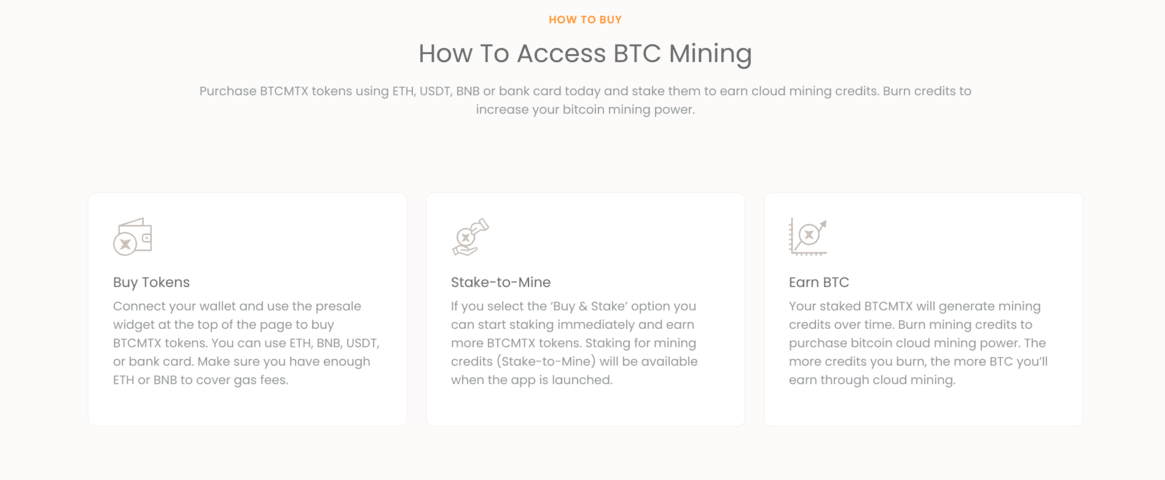The width and height of the screenshot is (1165, 480).
Task: Click 'increase your bitcoin mining power' subtitle line
Action: (585, 110)
